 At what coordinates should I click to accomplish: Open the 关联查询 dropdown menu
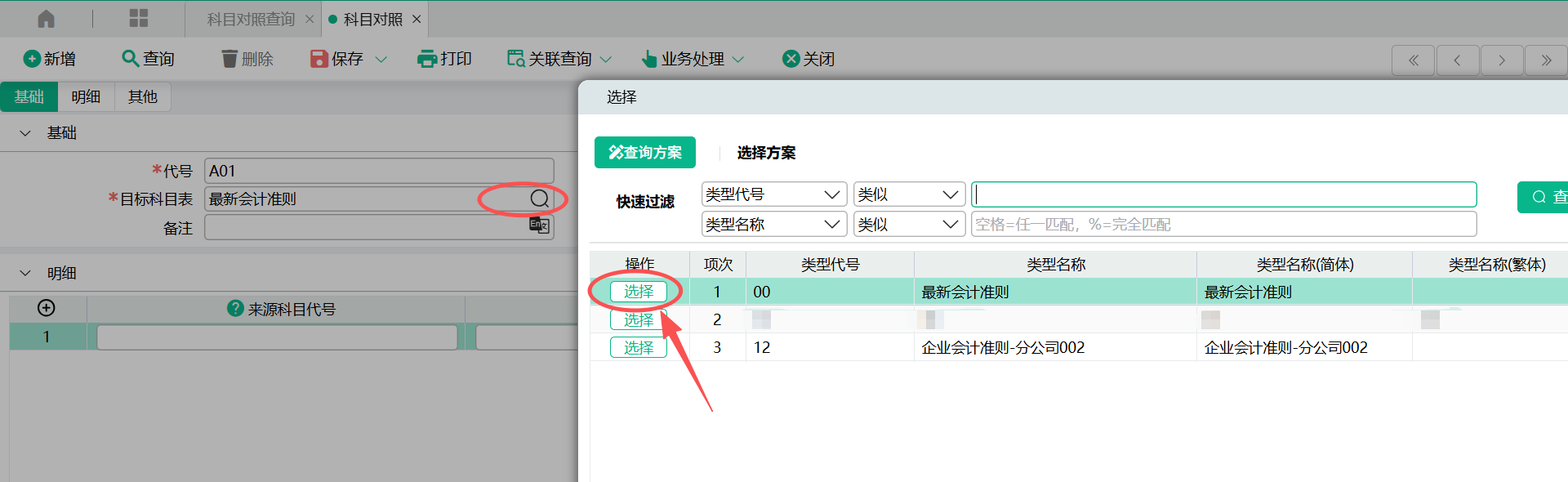pyautogui.click(x=606, y=60)
